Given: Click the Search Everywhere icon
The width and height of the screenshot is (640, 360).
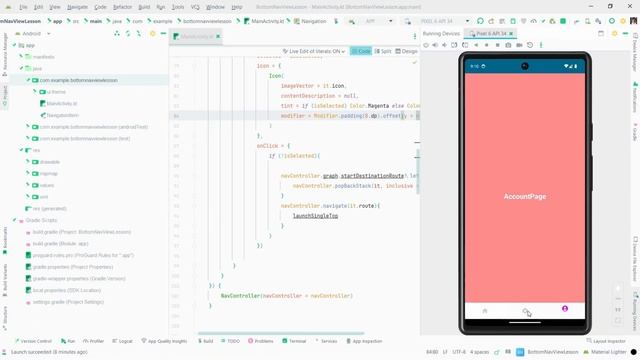Looking at the screenshot, I should coord(612,21).
